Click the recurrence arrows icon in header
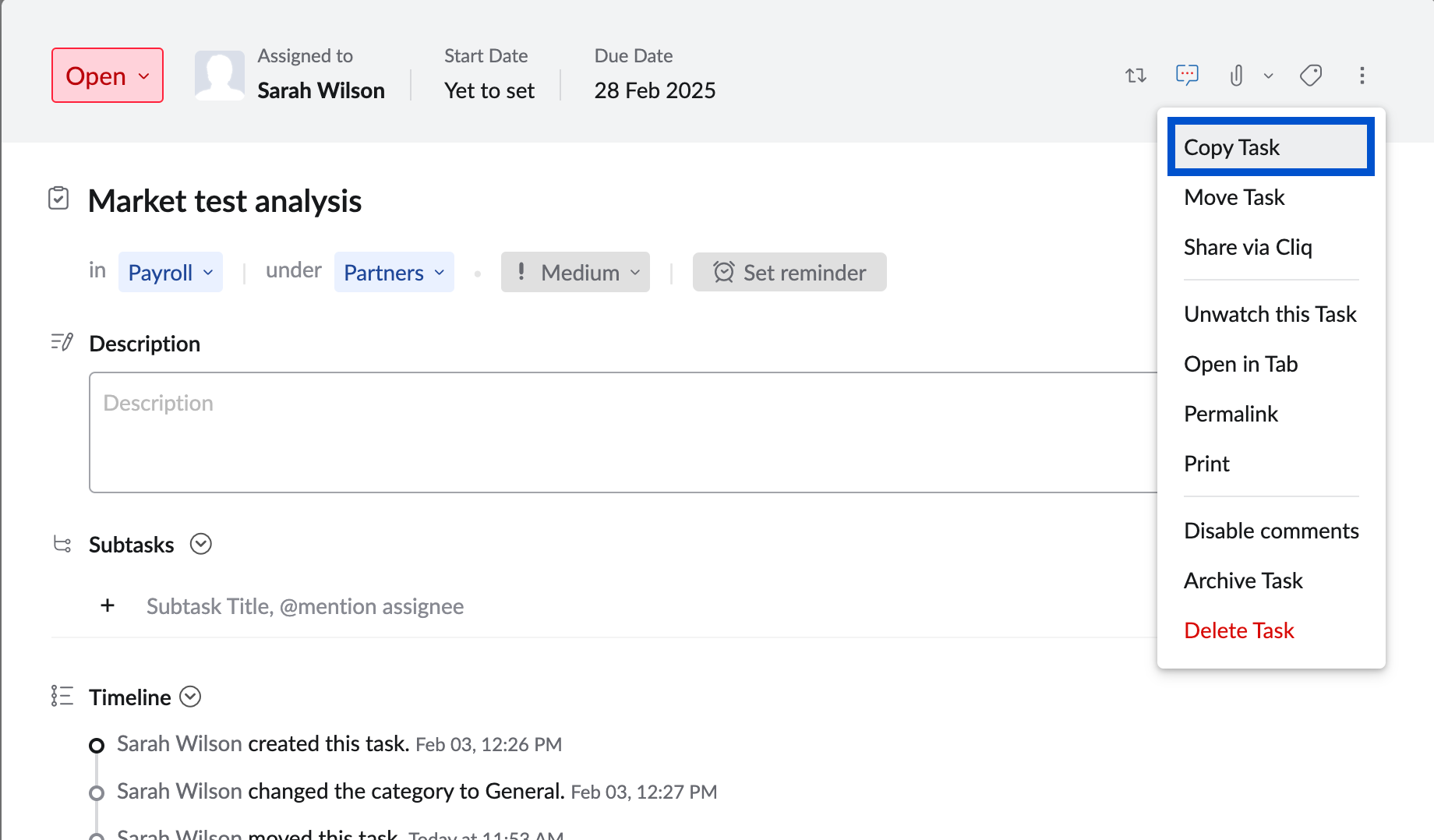The height and width of the screenshot is (840, 1434). click(1136, 76)
